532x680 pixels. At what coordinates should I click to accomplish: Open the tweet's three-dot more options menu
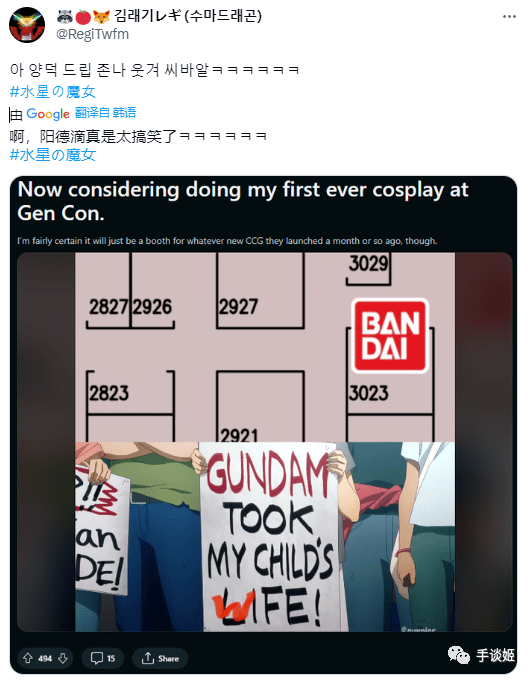[x=509, y=16]
